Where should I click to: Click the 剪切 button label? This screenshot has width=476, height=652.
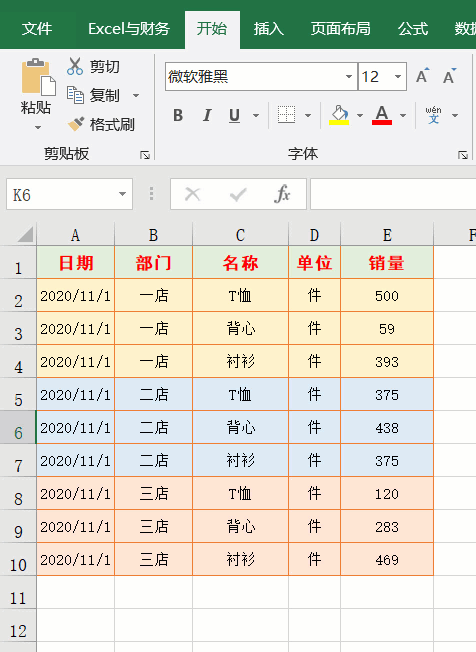pos(105,67)
